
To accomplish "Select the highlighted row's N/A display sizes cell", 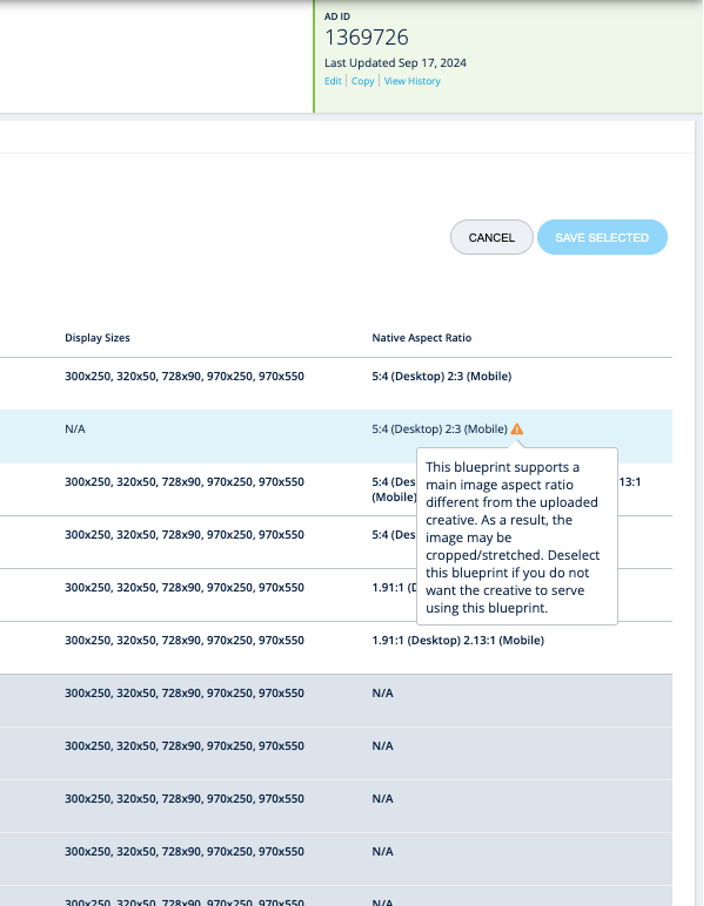I will click(x=75, y=429).
